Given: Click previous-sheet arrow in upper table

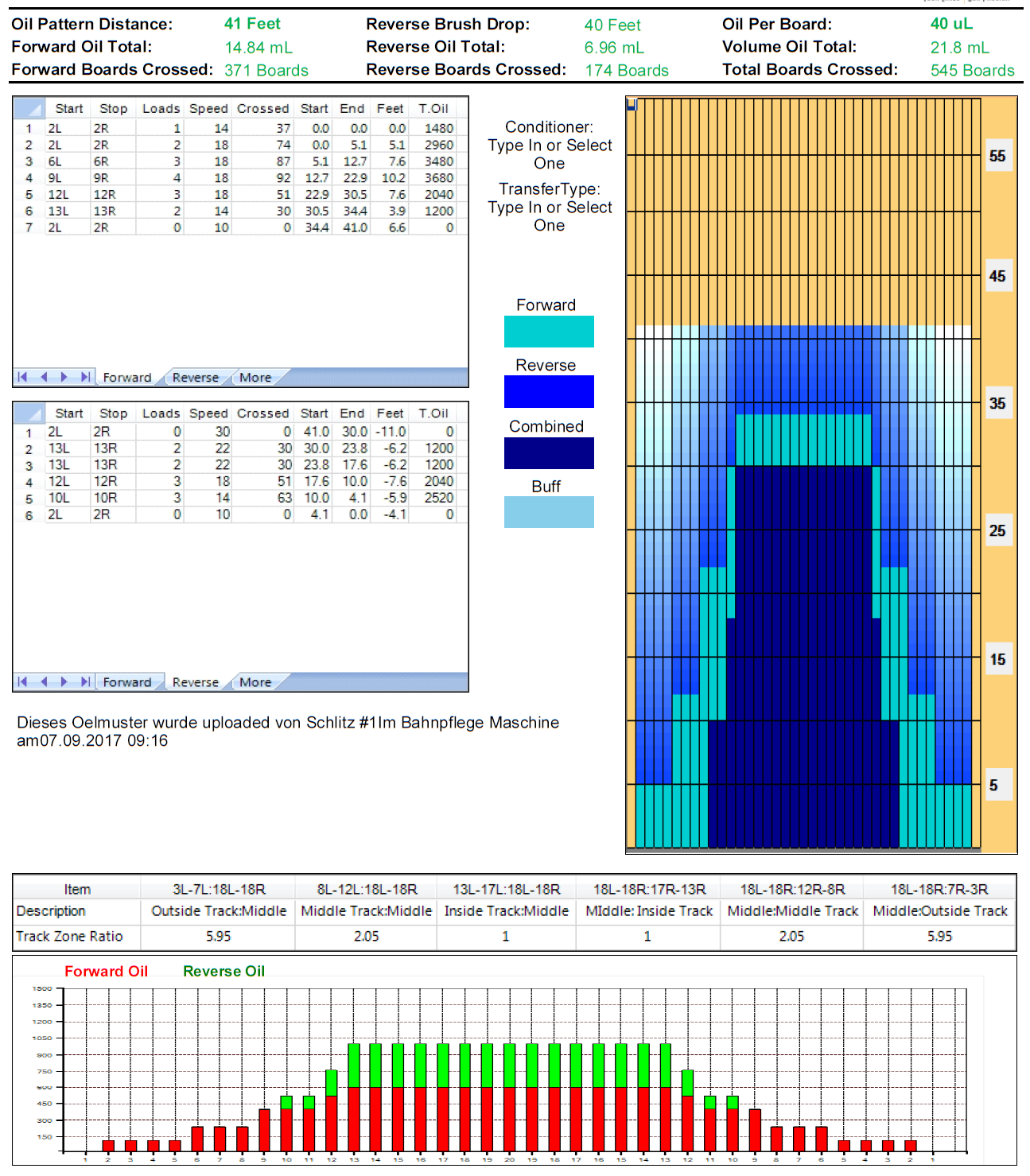Looking at the screenshot, I should click(x=44, y=377).
